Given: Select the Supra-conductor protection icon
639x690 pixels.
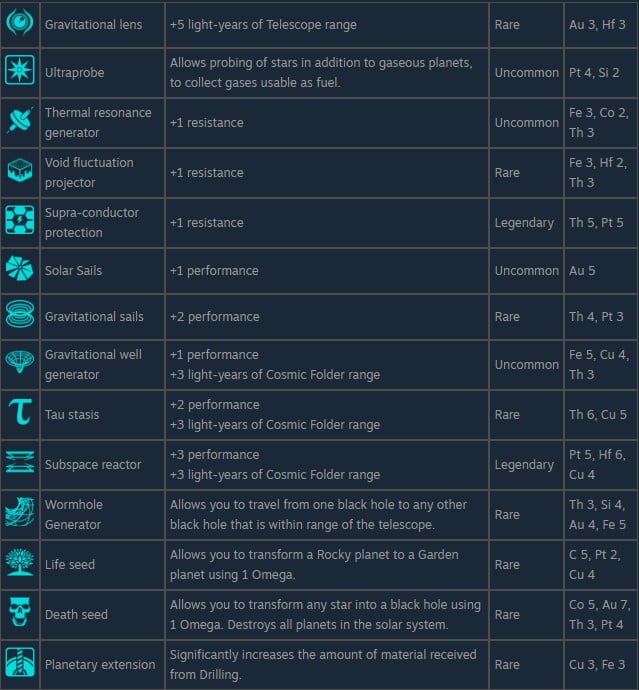Looking at the screenshot, I should pos(19,222).
